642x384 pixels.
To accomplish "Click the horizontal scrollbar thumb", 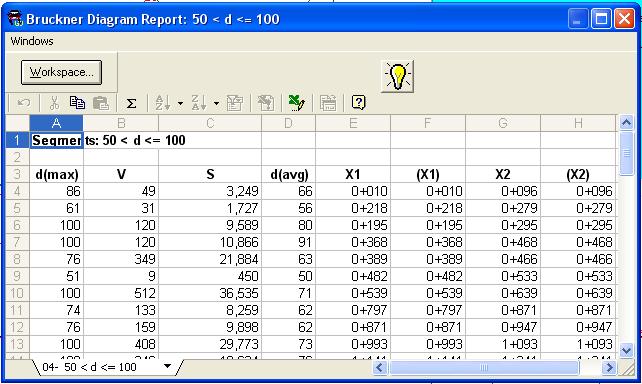I will pyautogui.click(x=484, y=368).
